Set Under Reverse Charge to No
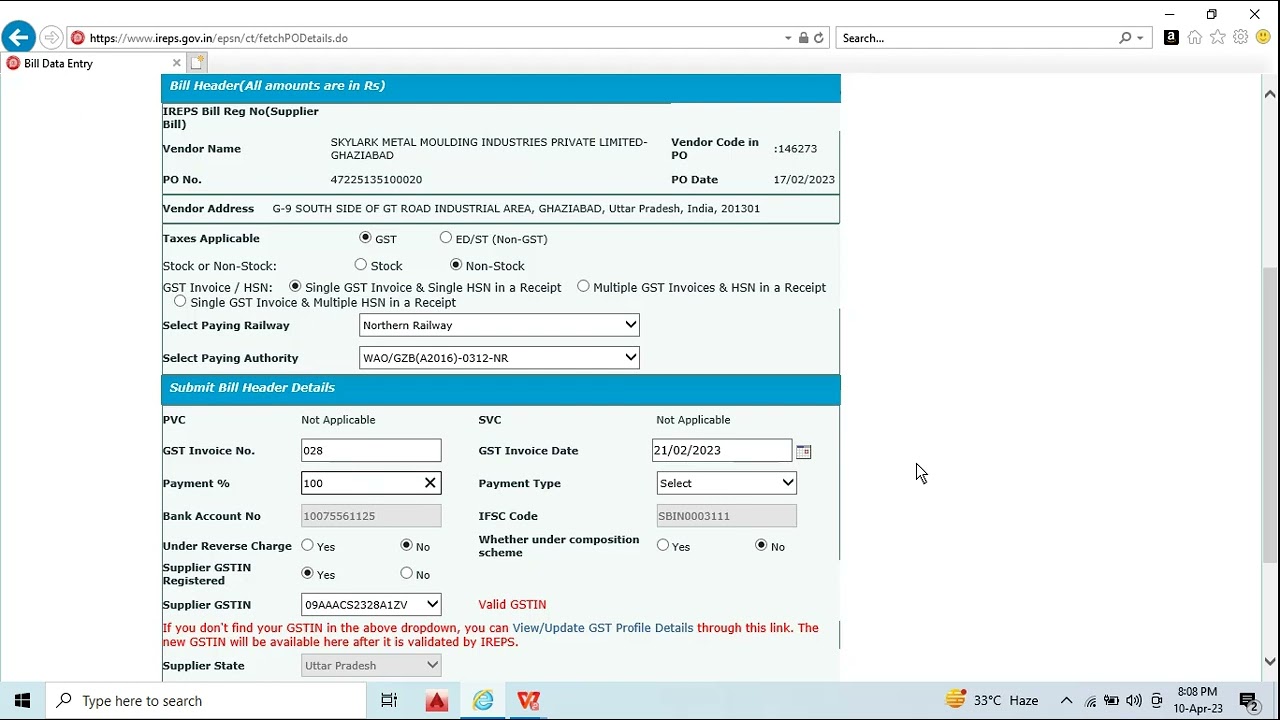This screenshot has width=1280, height=720. point(406,545)
